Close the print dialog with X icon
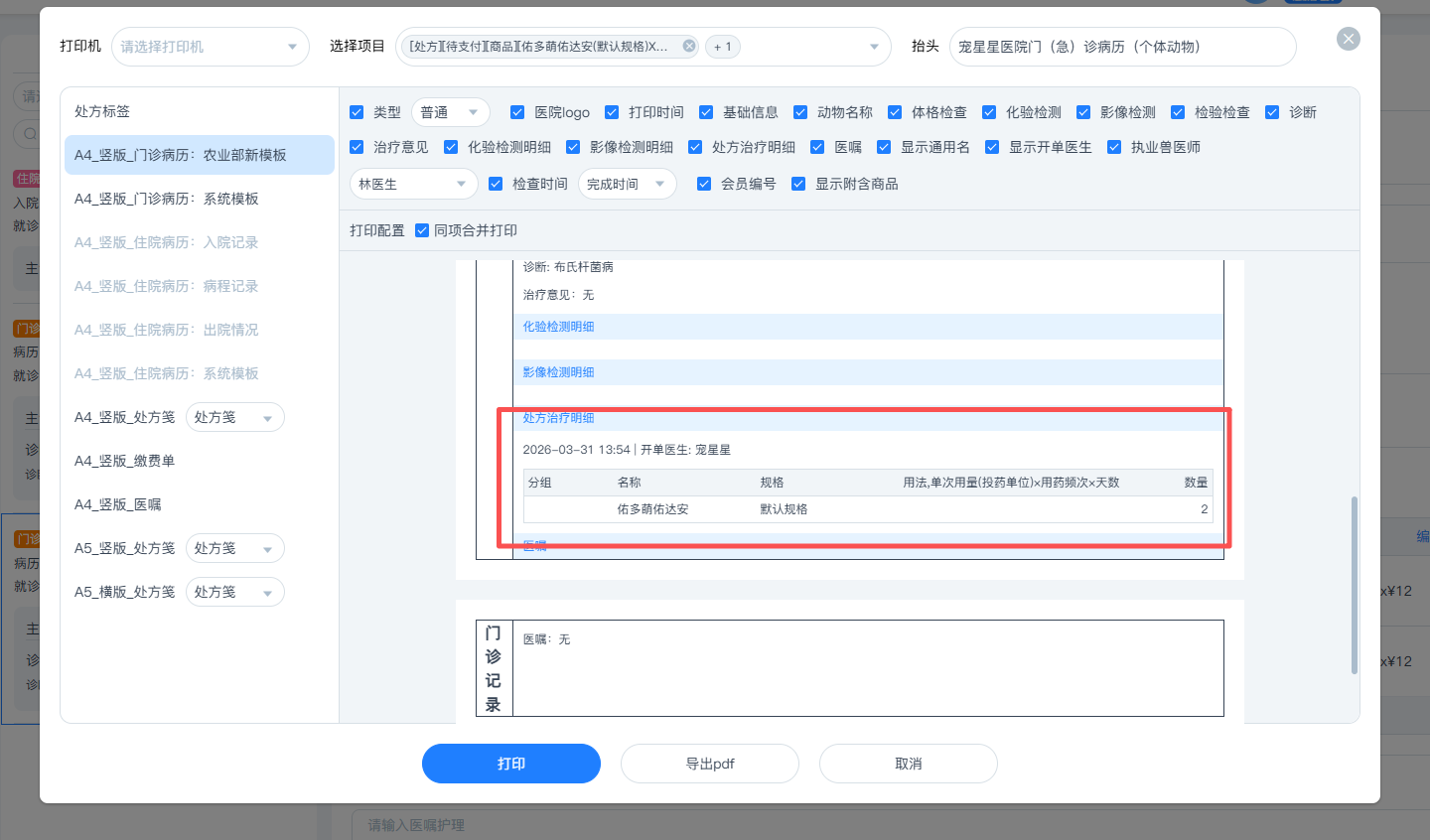The height and width of the screenshot is (840, 1430). 1348,39
